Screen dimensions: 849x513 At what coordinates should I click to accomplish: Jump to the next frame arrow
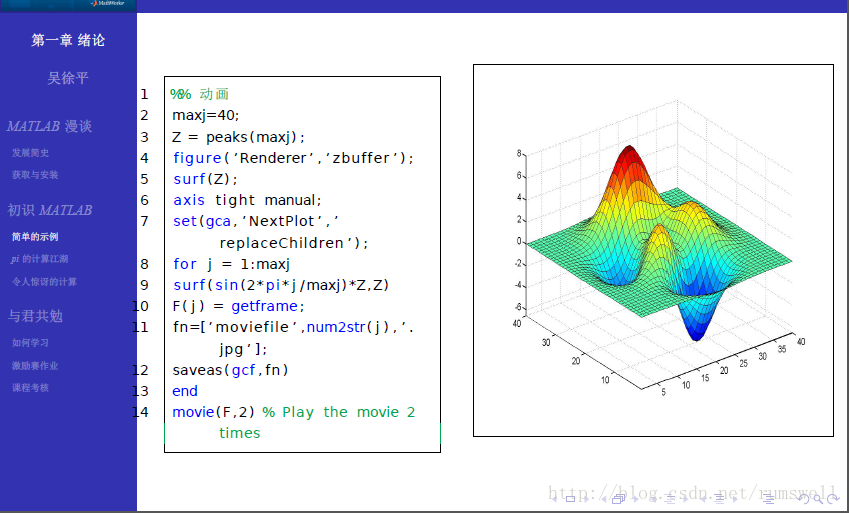636,499
